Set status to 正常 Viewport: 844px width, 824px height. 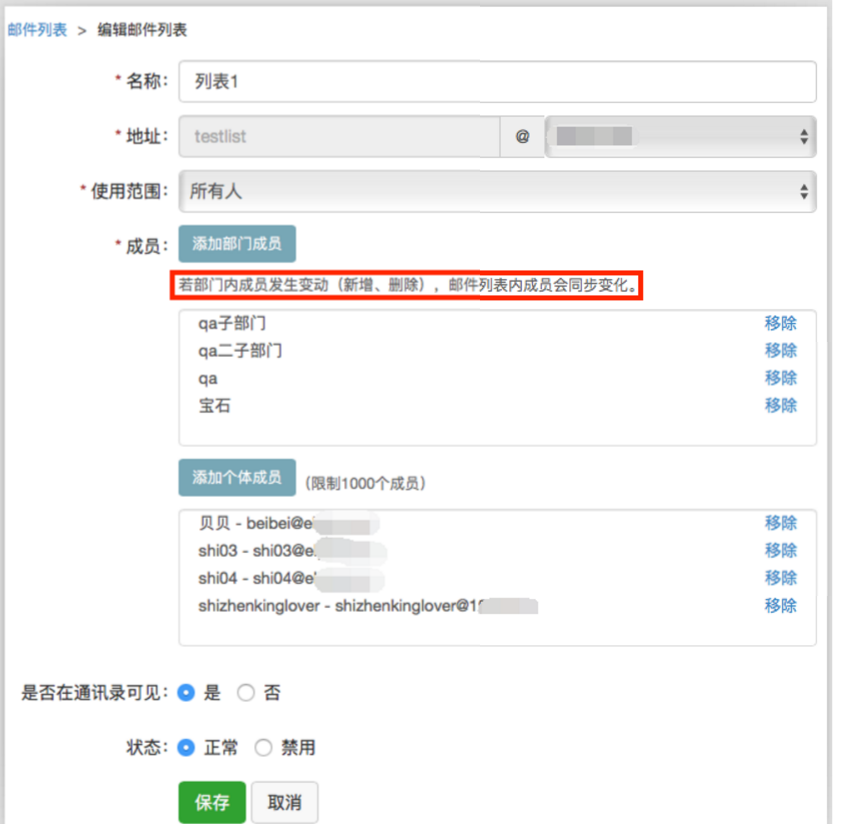pos(185,747)
